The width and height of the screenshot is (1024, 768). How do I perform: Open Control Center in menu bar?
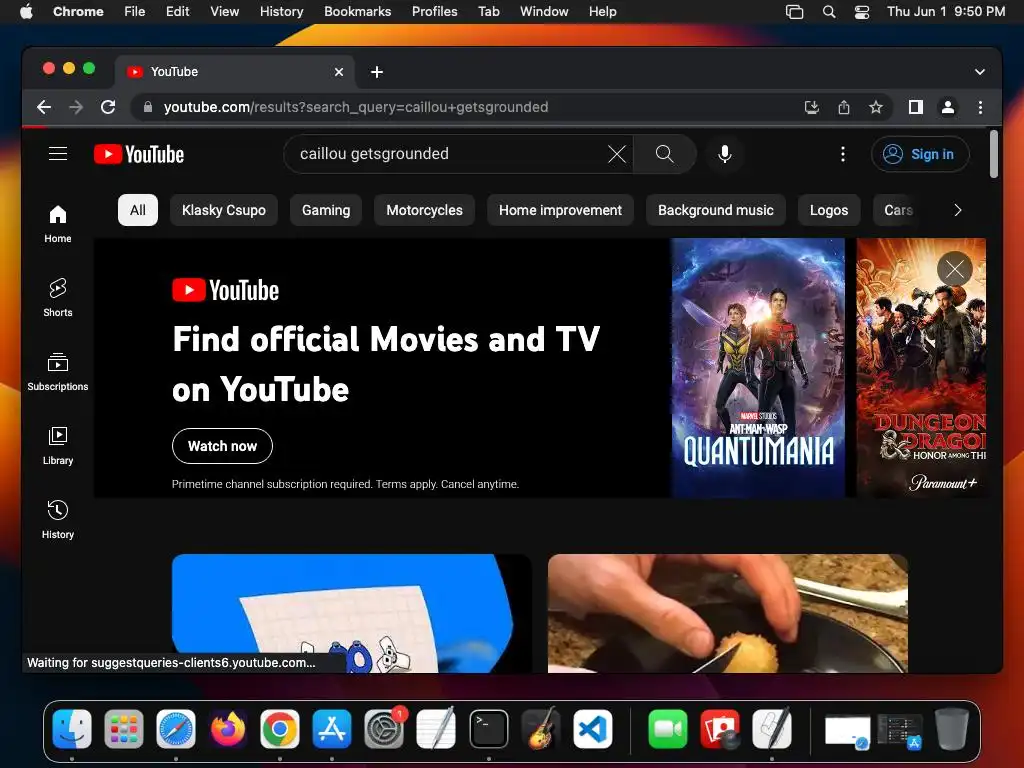[x=861, y=11]
